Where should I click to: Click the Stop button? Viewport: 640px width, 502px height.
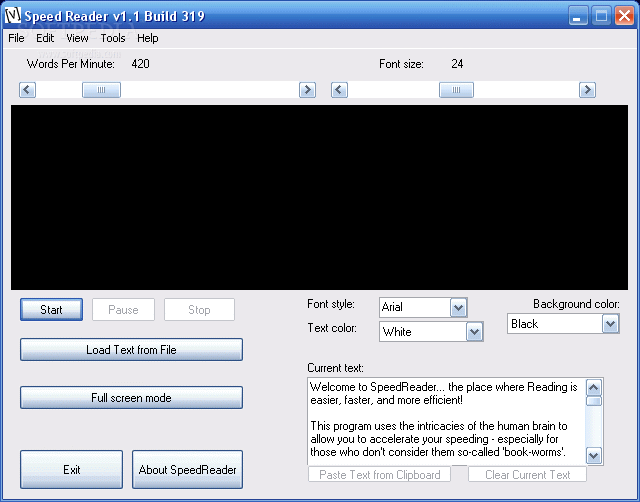point(199,310)
